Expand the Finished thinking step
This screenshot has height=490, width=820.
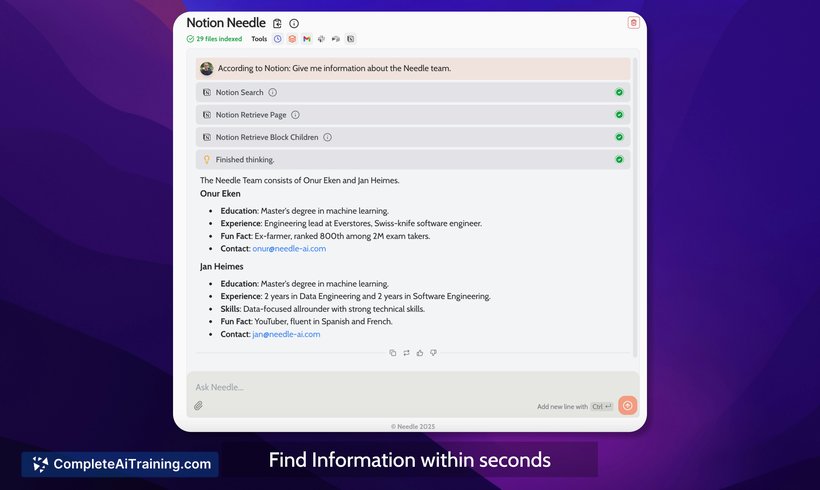[x=413, y=159]
